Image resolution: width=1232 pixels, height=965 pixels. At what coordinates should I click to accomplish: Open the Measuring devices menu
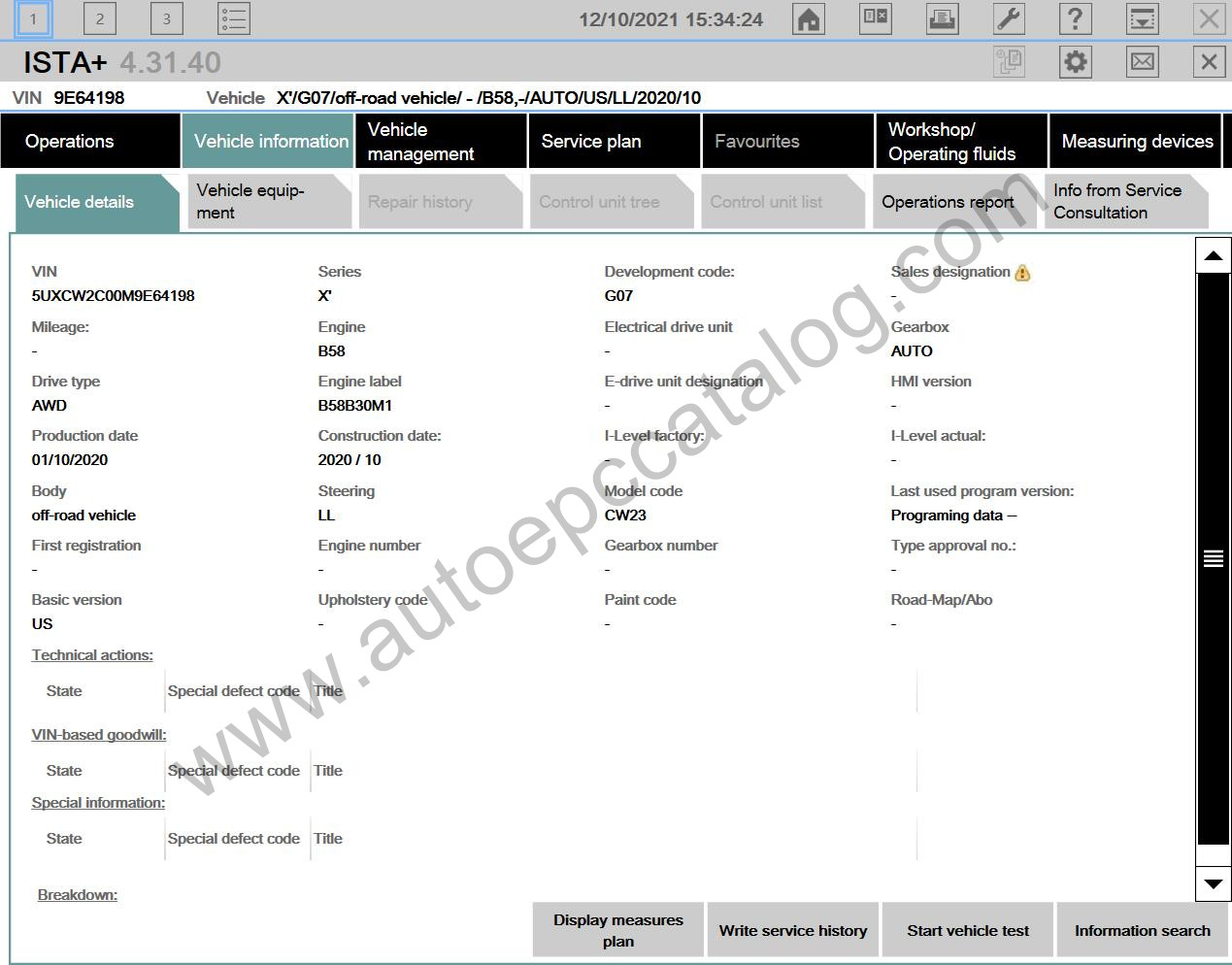coord(1136,141)
